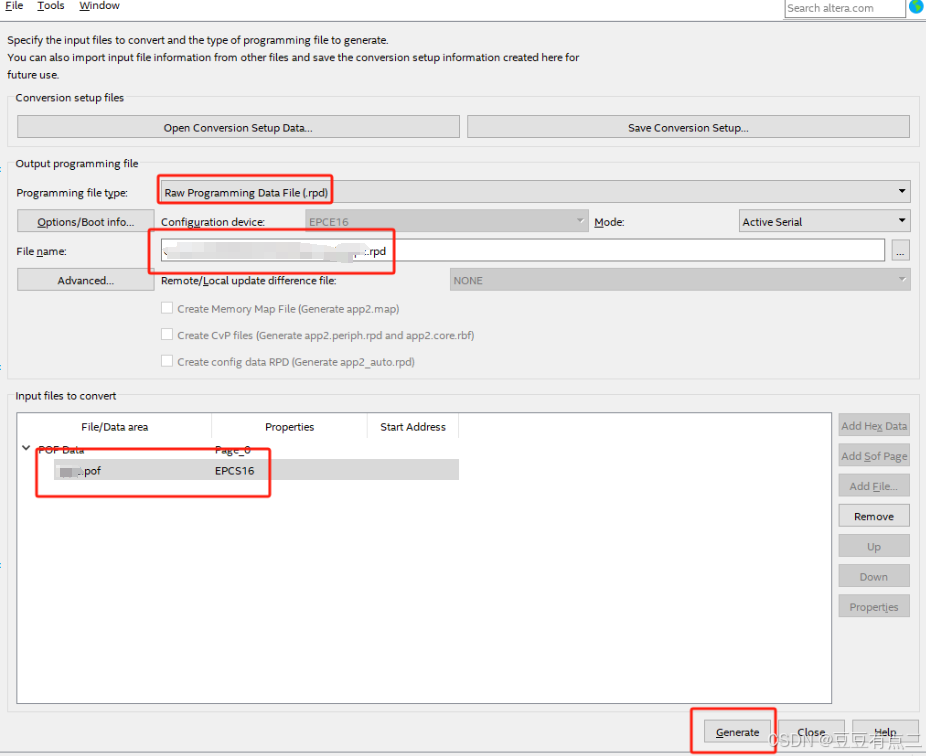
Task: Select the .pof file row
Action: 256,471
